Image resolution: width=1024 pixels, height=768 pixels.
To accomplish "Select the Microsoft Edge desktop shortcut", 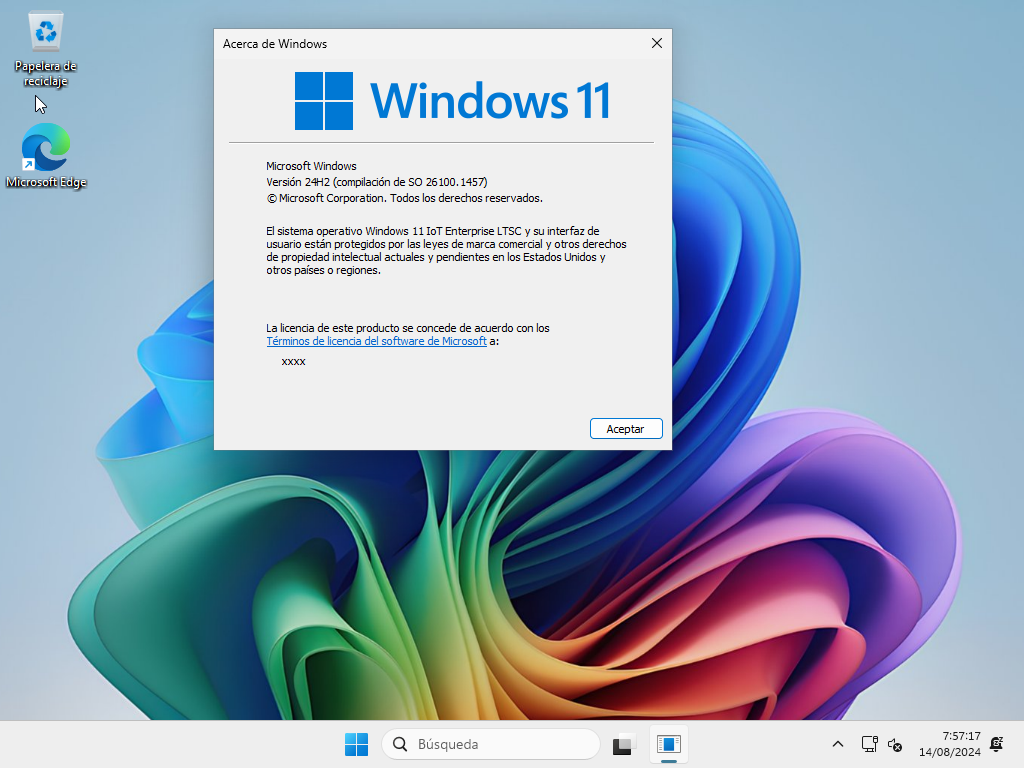I will coord(46,155).
